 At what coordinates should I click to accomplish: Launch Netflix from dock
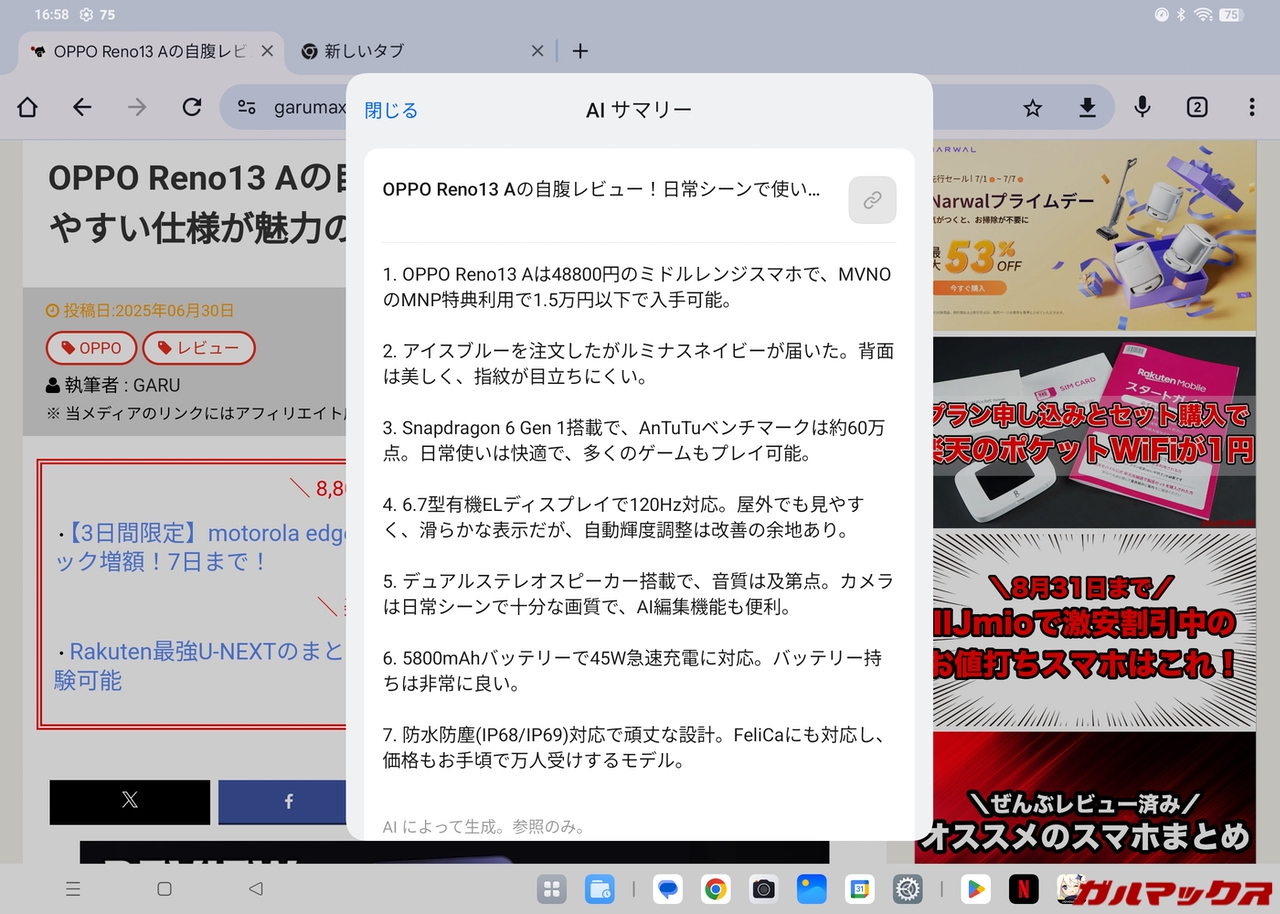pos(1023,889)
